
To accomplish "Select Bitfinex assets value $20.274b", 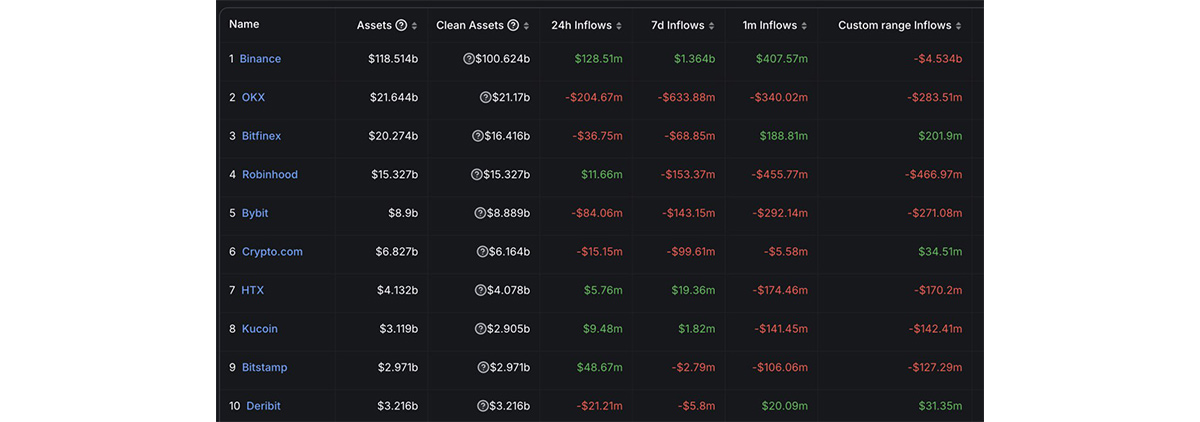I will 395,136.
